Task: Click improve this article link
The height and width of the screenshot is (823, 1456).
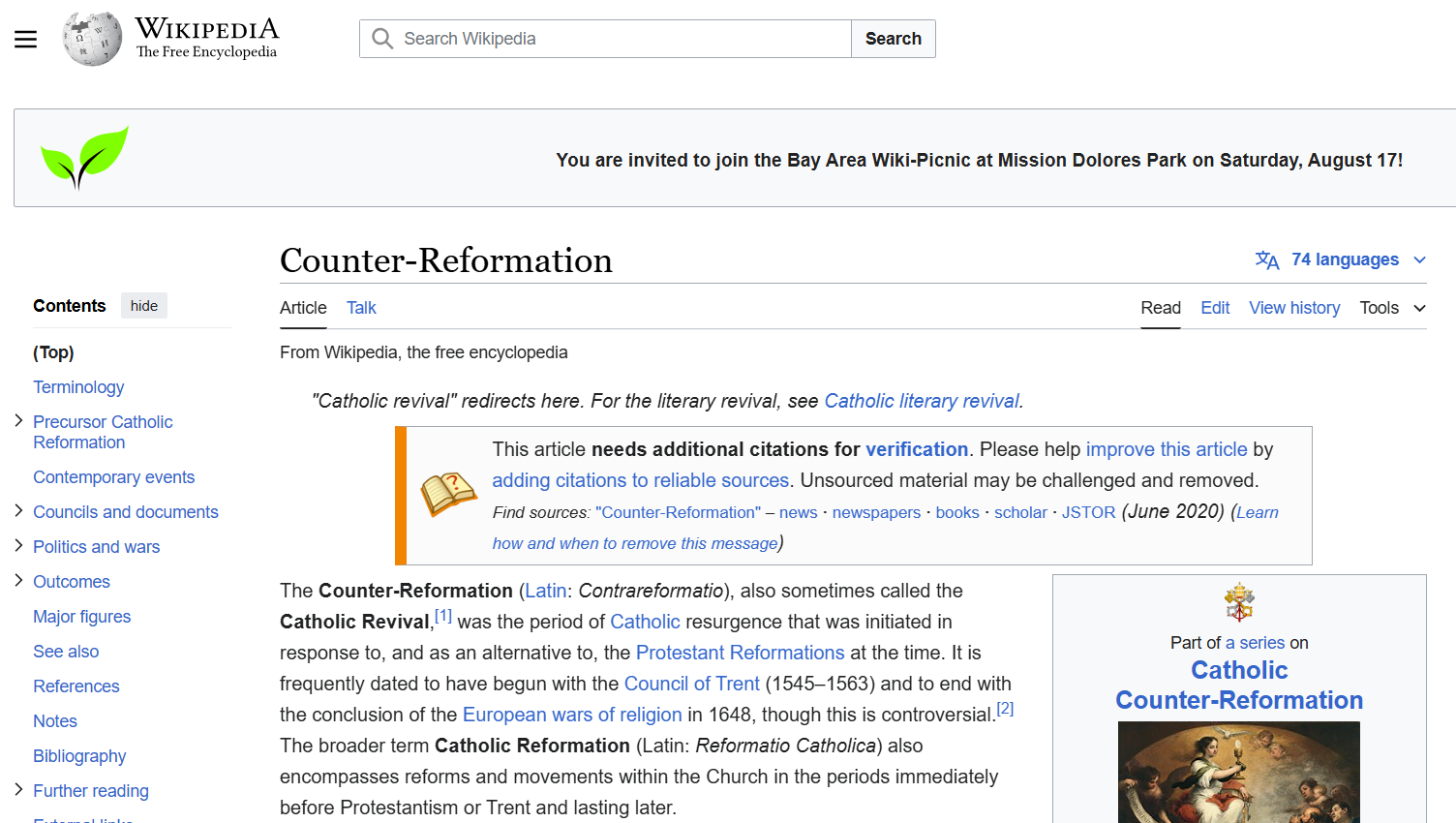Action: [x=1167, y=449]
